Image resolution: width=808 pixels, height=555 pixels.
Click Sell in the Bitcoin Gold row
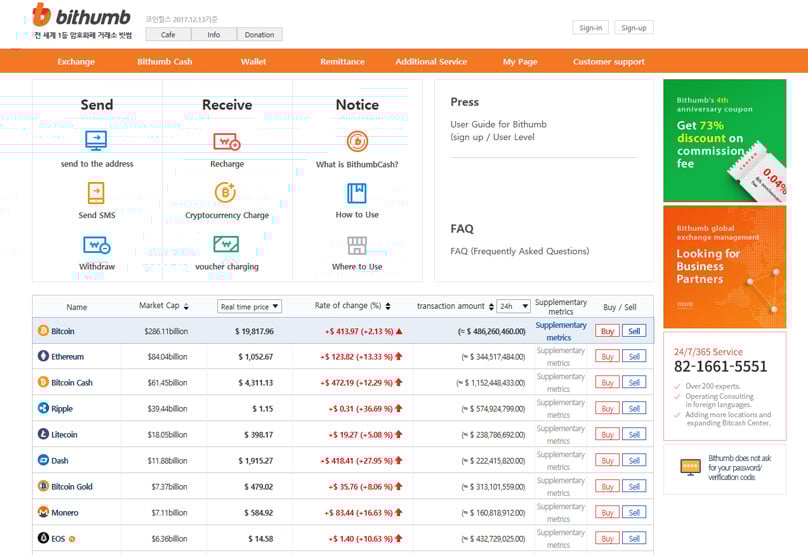point(634,486)
